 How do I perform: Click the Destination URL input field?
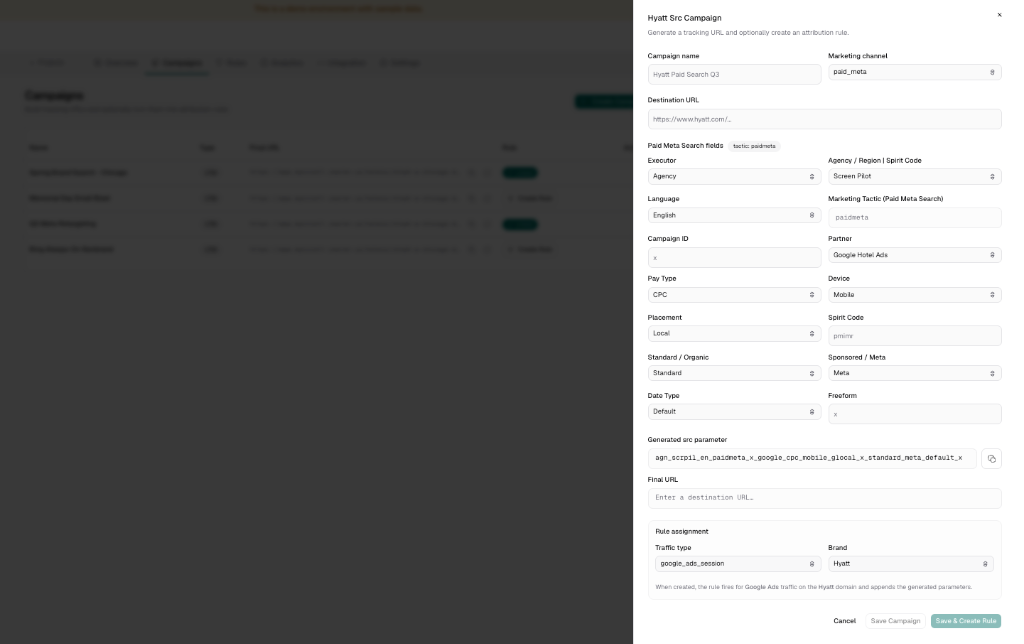click(x=824, y=119)
